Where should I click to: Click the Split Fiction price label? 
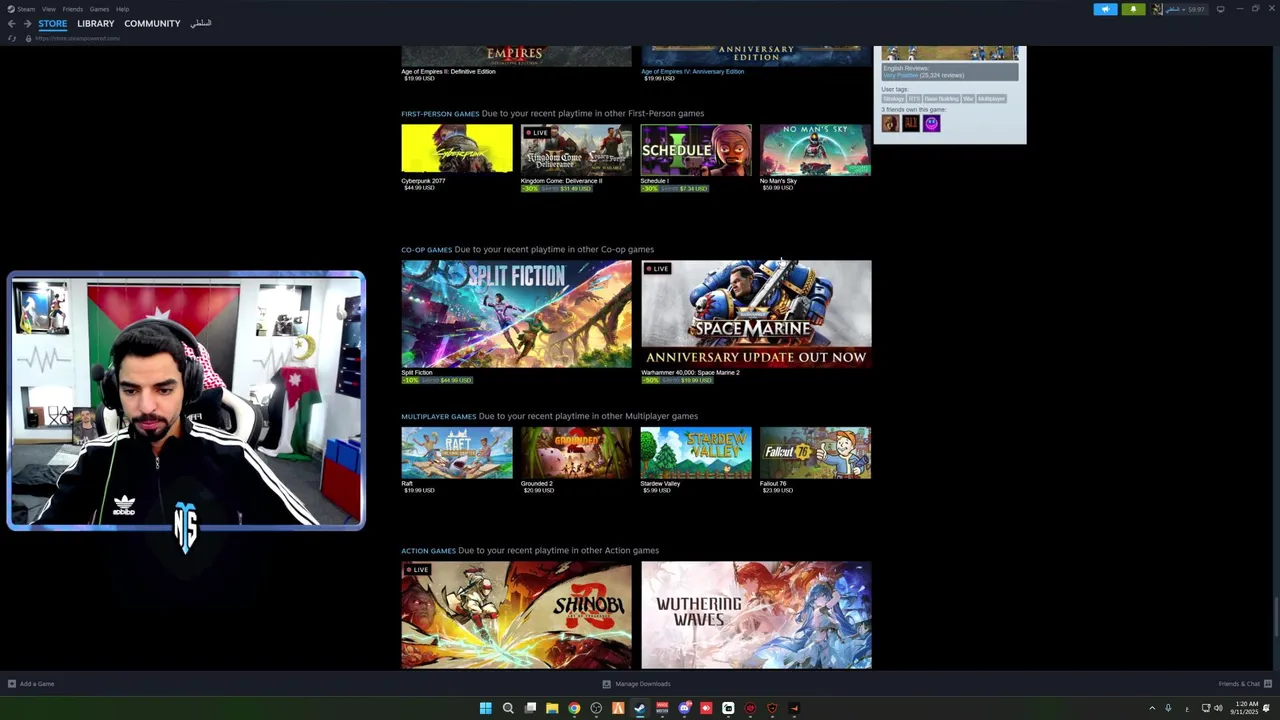[x=437, y=380]
